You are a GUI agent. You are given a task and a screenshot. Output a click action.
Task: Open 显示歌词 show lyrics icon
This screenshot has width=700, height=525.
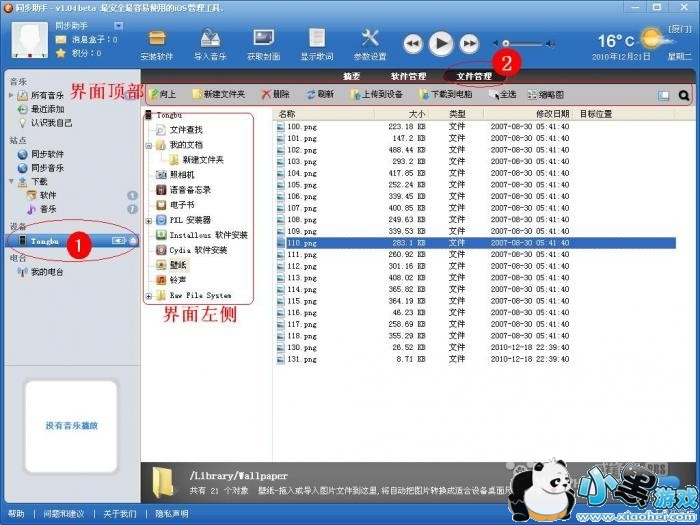(317, 45)
